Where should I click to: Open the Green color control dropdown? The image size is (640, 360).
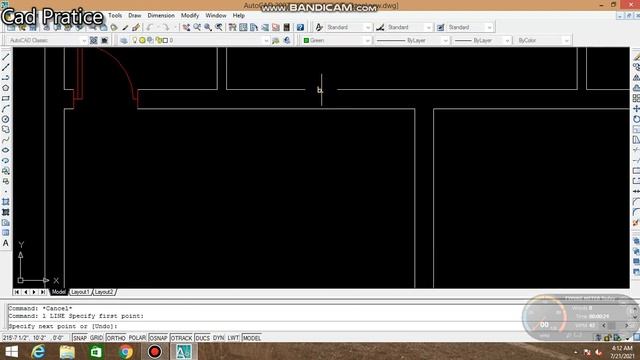click(367, 40)
